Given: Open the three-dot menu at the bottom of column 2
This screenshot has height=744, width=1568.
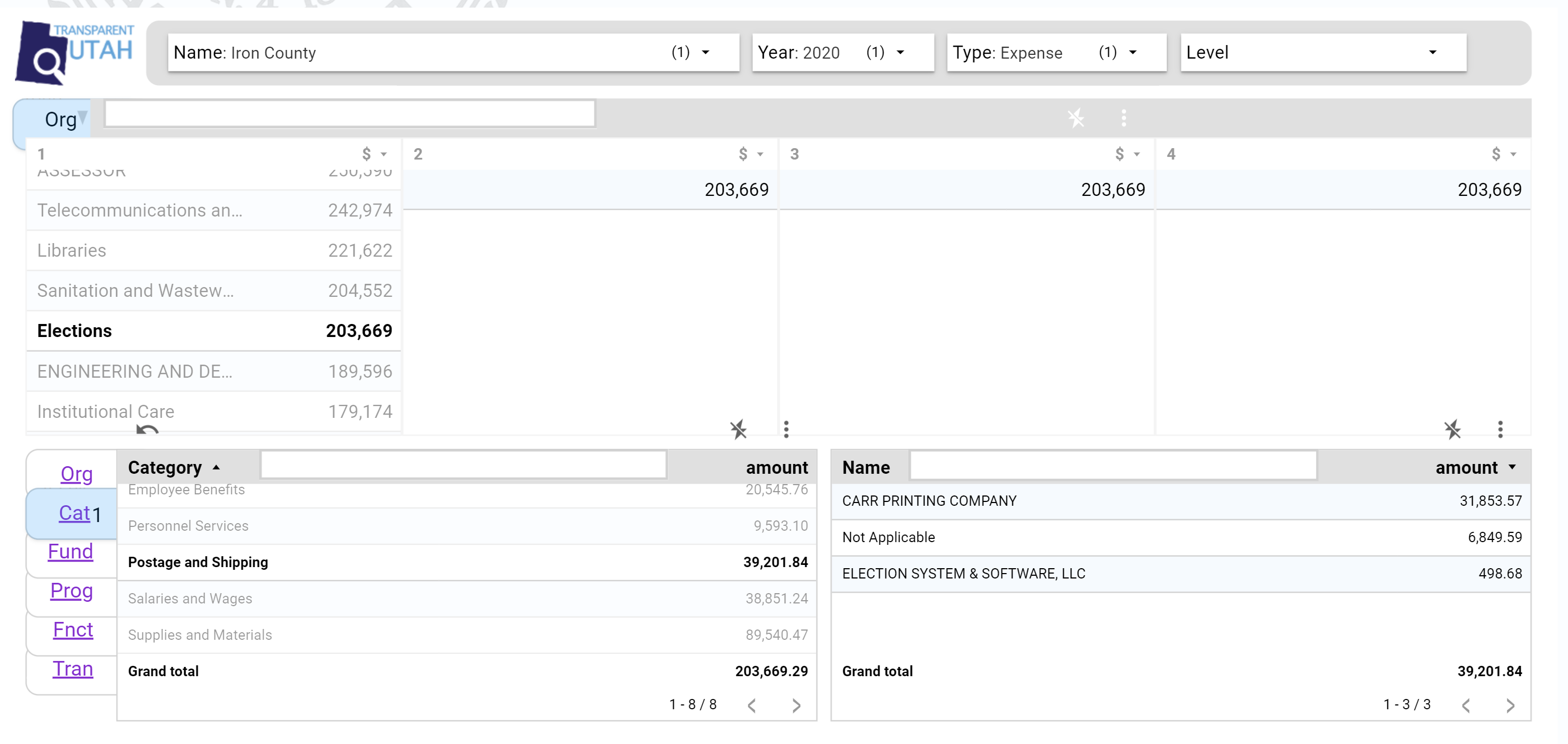Looking at the screenshot, I should pos(786,429).
